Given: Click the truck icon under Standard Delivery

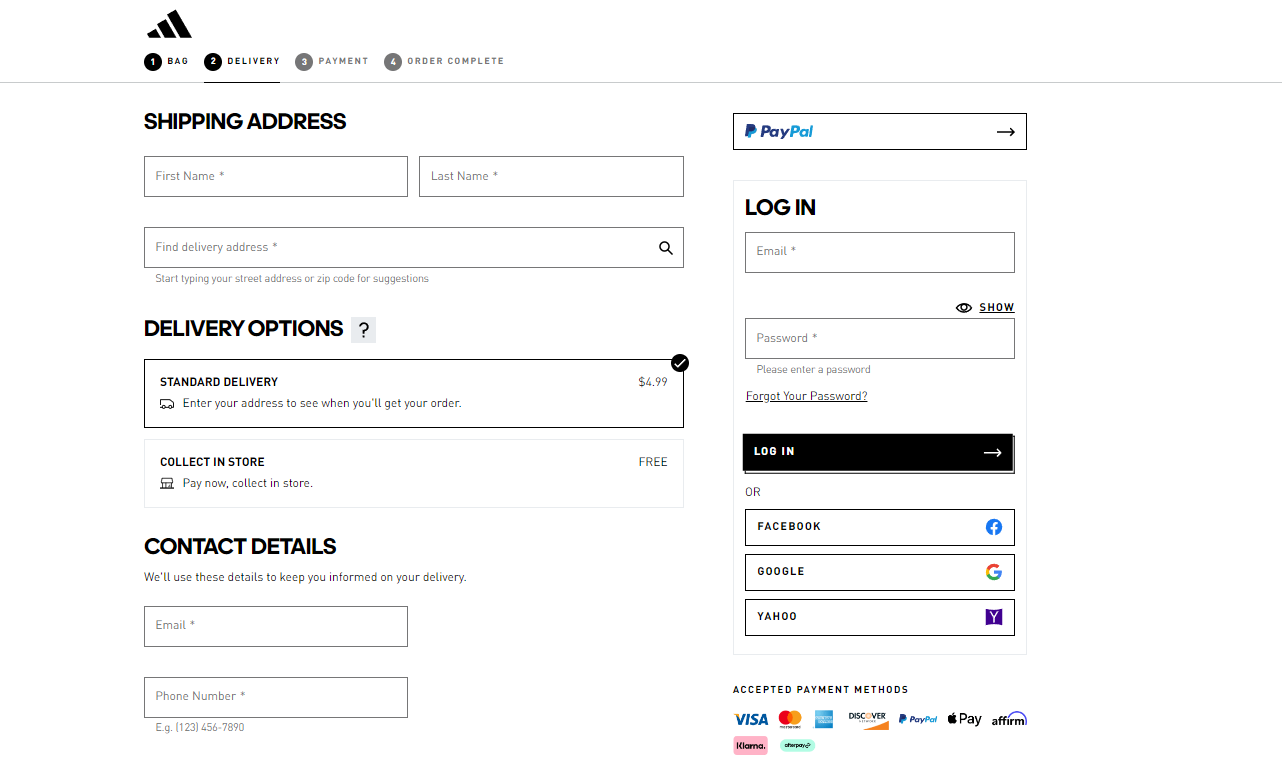Looking at the screenshot, I should pos(167,402).
